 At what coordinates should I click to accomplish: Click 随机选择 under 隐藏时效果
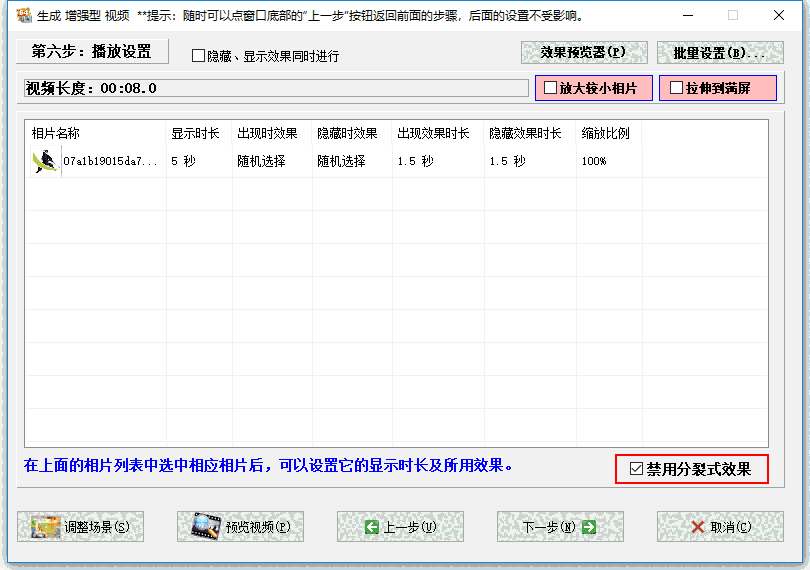tap(352, 161)
